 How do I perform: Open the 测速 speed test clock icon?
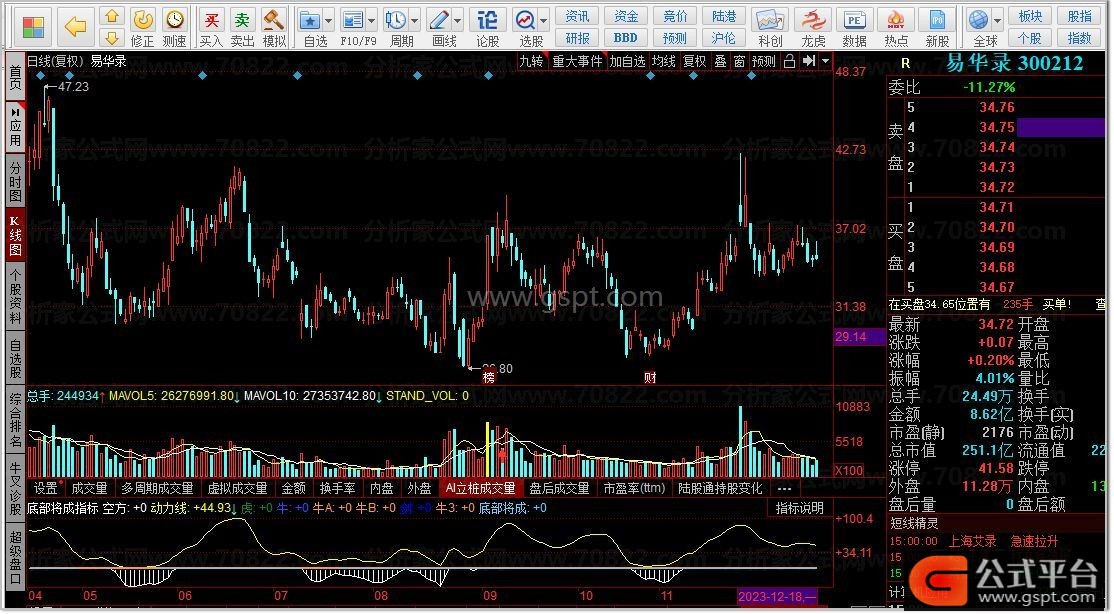click(174, 27)
